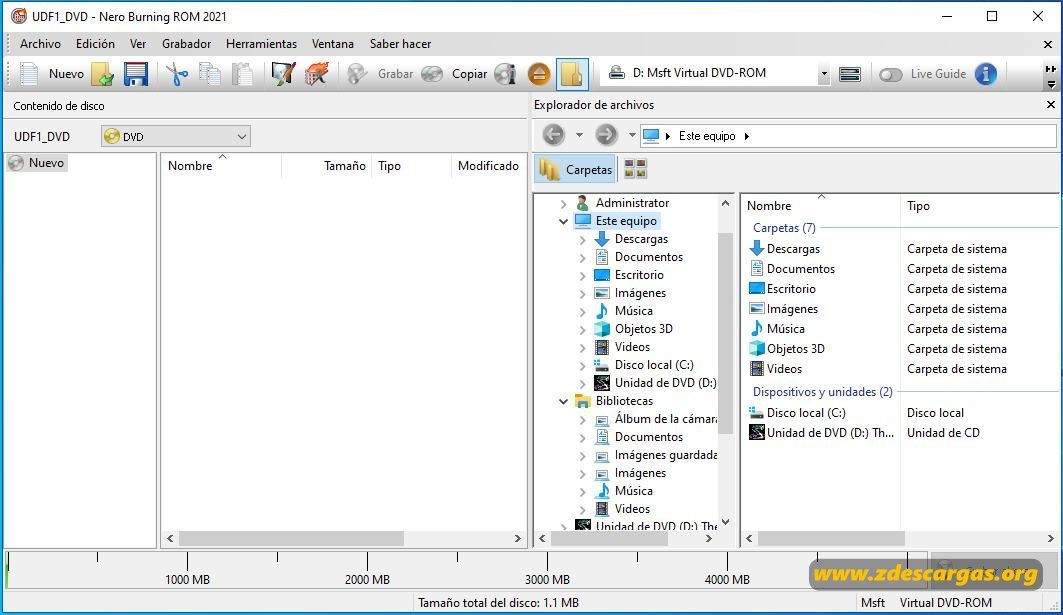Screen dimensions: 1063x615
Task: Click the file list horizontal scrollbar
Action: [831, 538]
